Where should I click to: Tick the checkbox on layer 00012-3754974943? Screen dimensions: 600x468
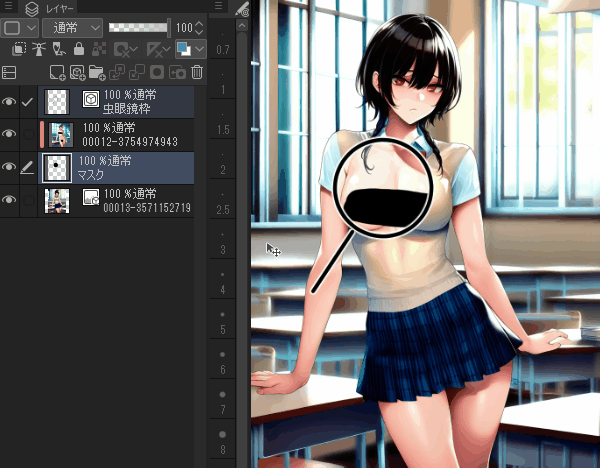tap(28, 134)
